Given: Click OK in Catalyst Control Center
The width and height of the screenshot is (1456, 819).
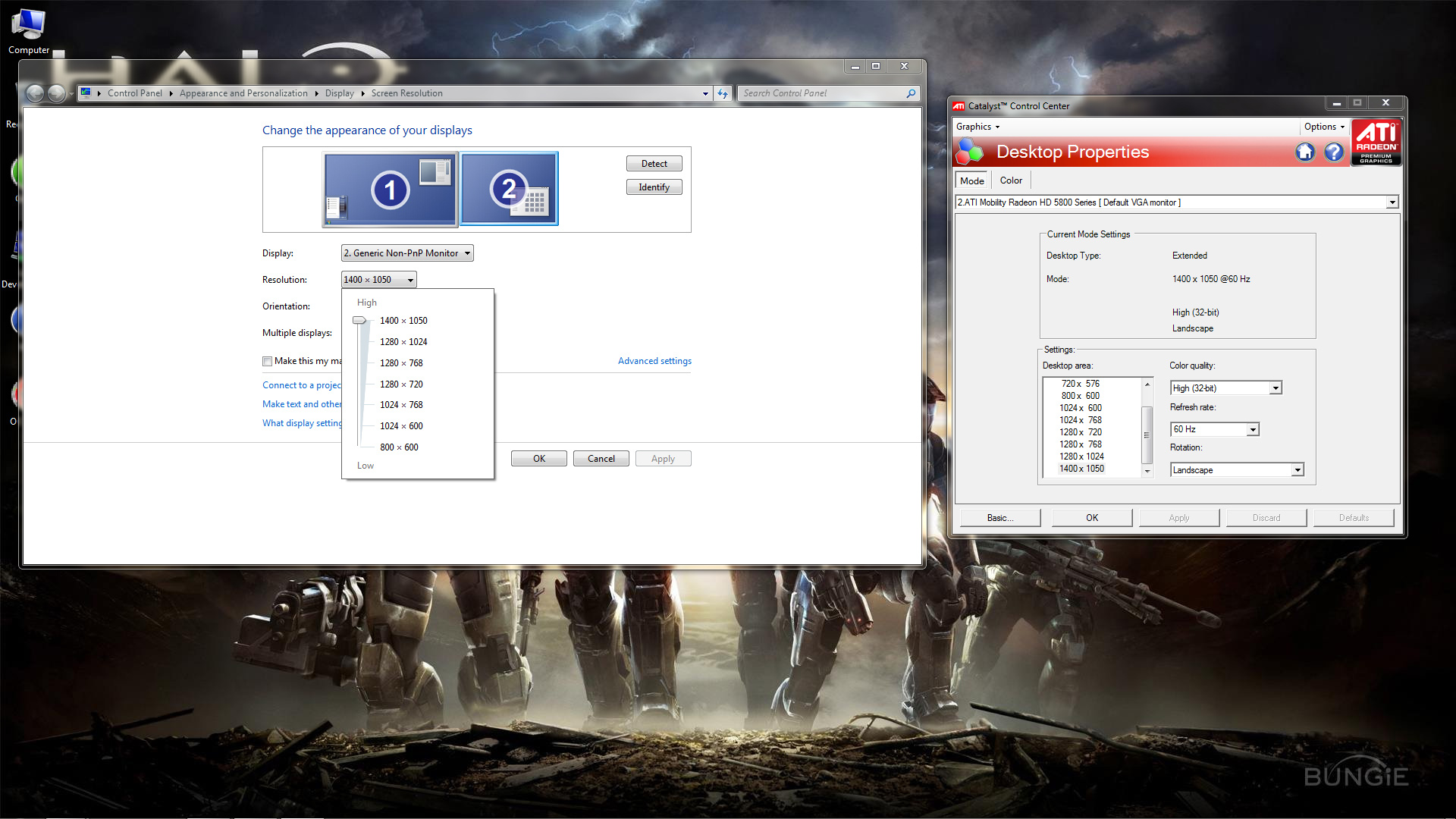Looking at the screenshot, I should 1092,518.
